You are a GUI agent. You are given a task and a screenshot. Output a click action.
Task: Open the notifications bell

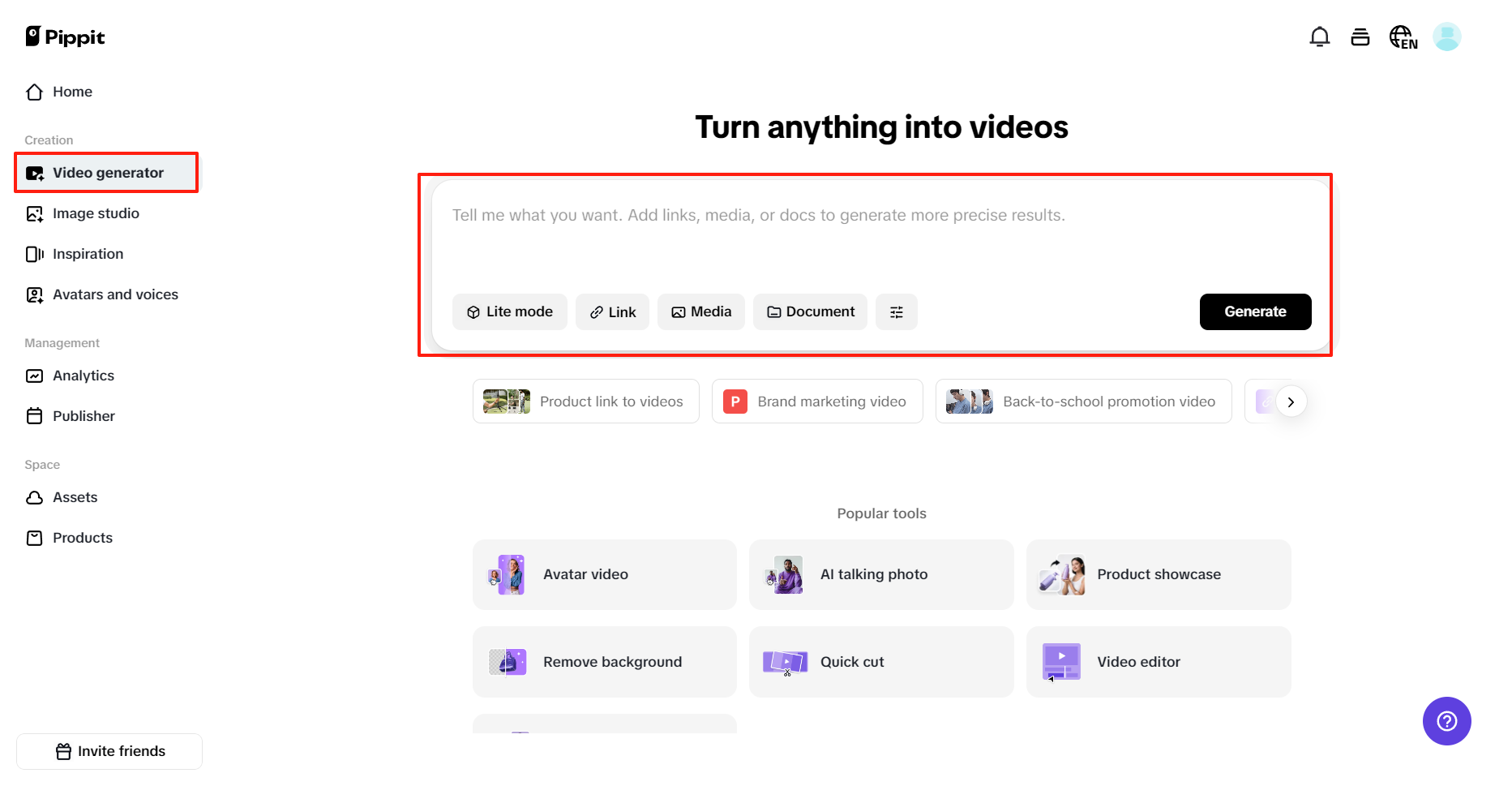pyautogui.click(x=1320, y=37)
